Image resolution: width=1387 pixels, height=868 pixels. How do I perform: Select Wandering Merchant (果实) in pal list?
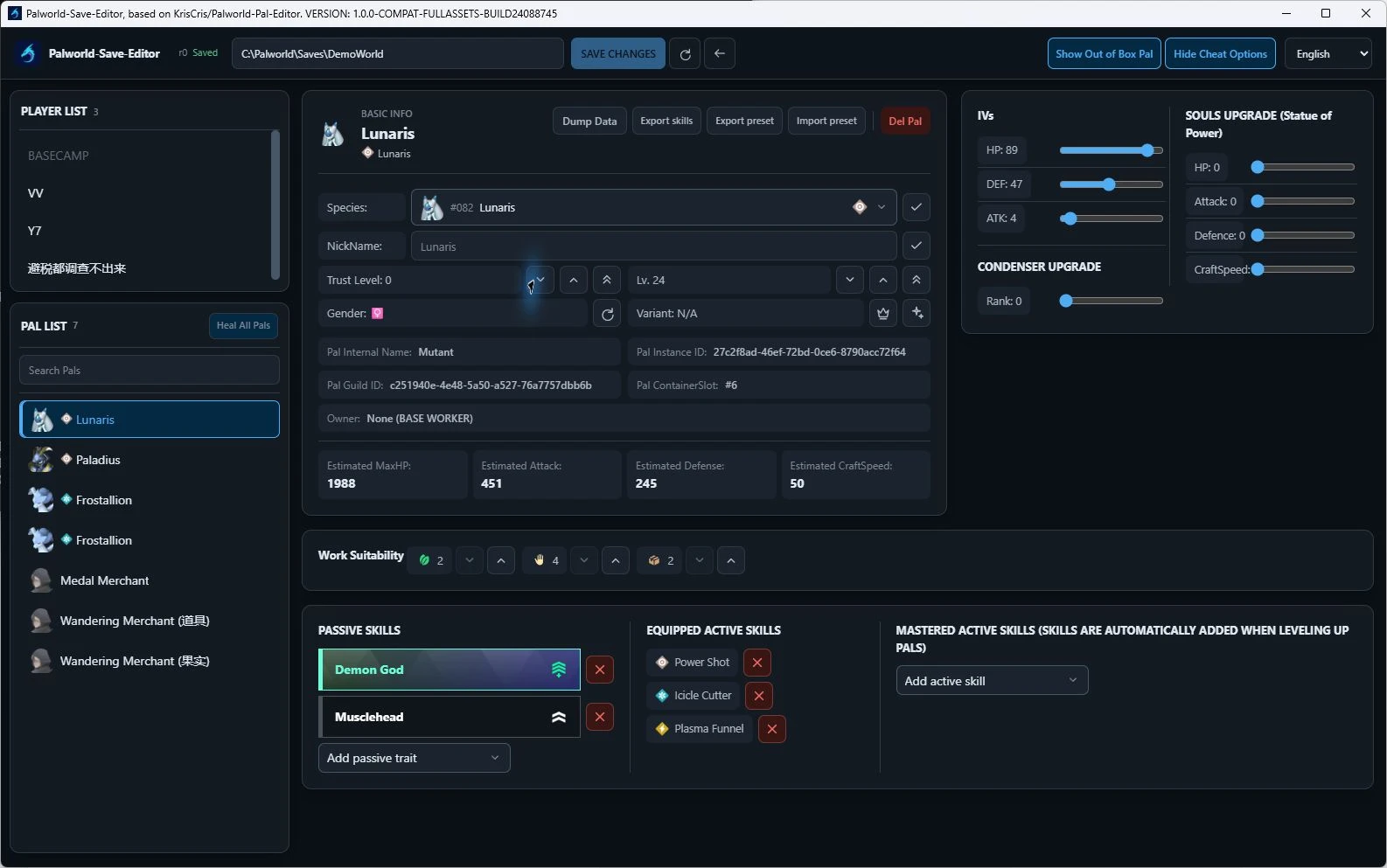pos(150,661)
